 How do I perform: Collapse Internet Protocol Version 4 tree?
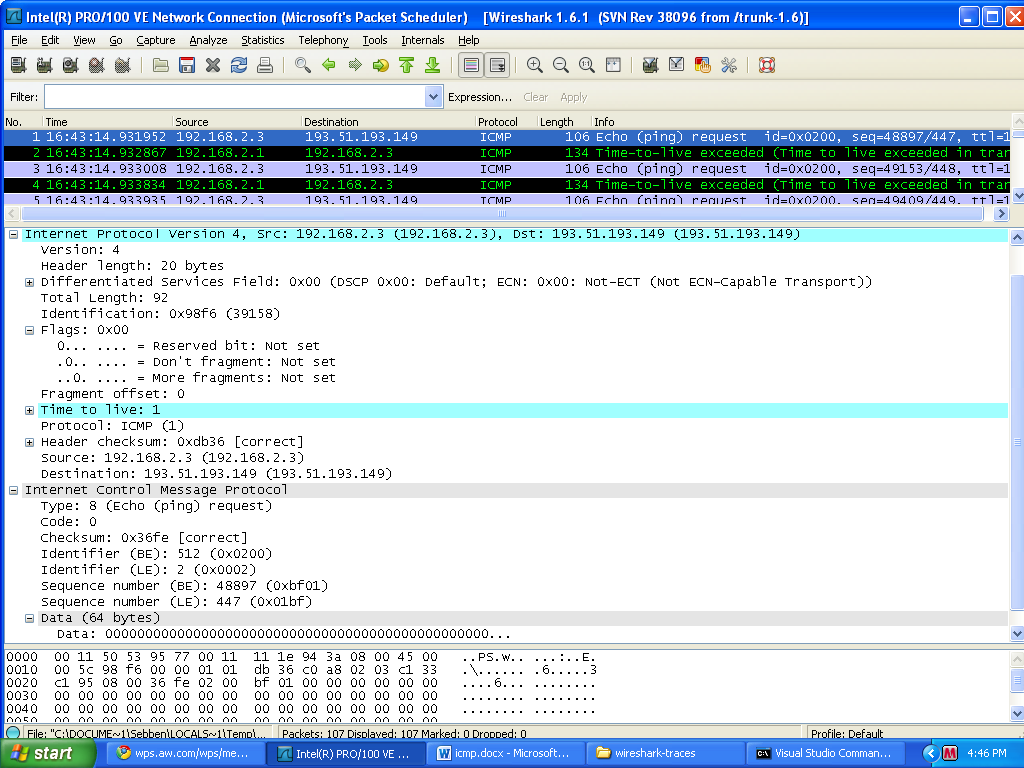[x=13, y=234]
